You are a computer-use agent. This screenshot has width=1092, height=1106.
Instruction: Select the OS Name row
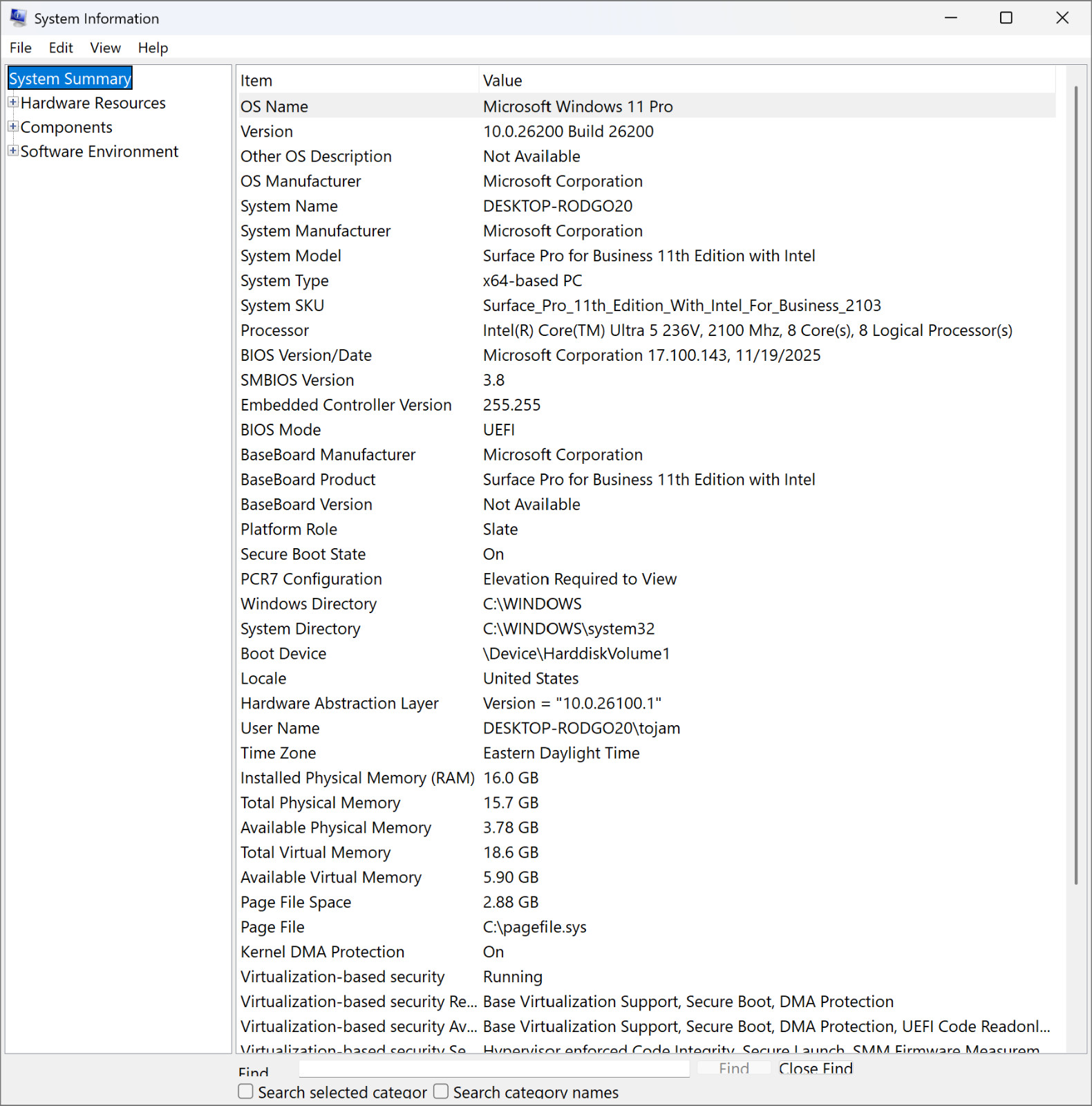646,106
